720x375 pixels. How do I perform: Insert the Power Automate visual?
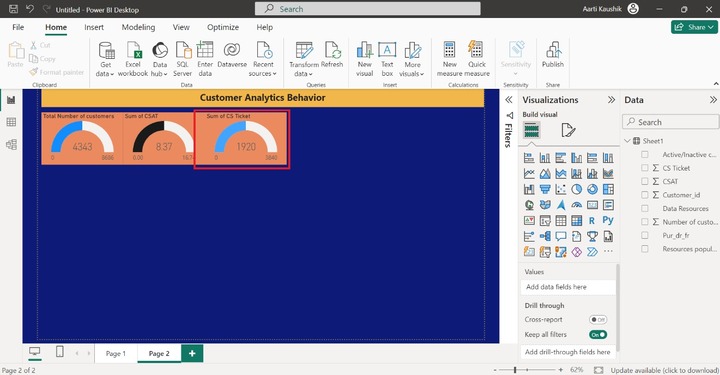tap(592, 252)
